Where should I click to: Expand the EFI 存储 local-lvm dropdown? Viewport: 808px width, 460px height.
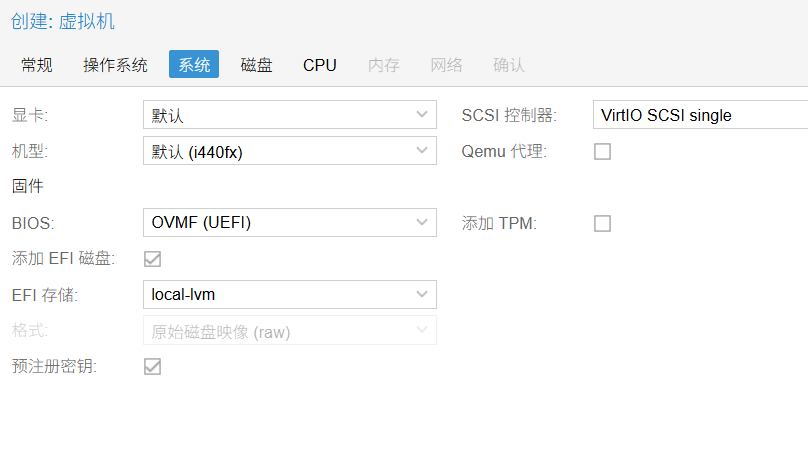[421, 294]
